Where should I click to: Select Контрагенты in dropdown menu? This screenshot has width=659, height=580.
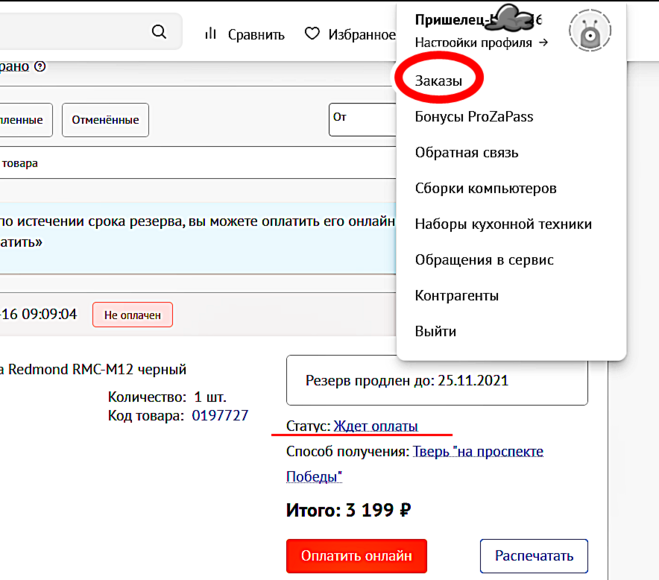click(x=456, y=296)
